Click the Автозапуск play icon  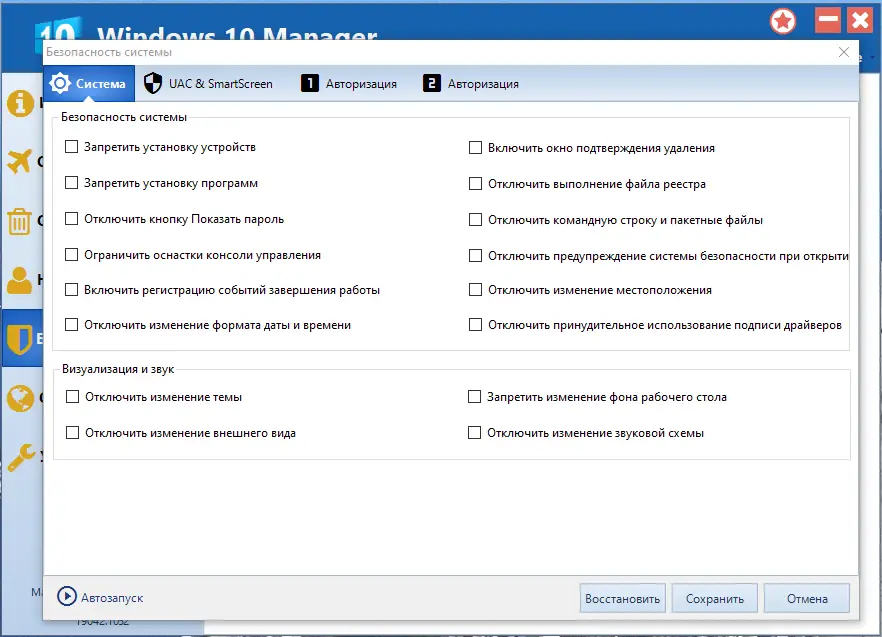[x=67, y=597]
